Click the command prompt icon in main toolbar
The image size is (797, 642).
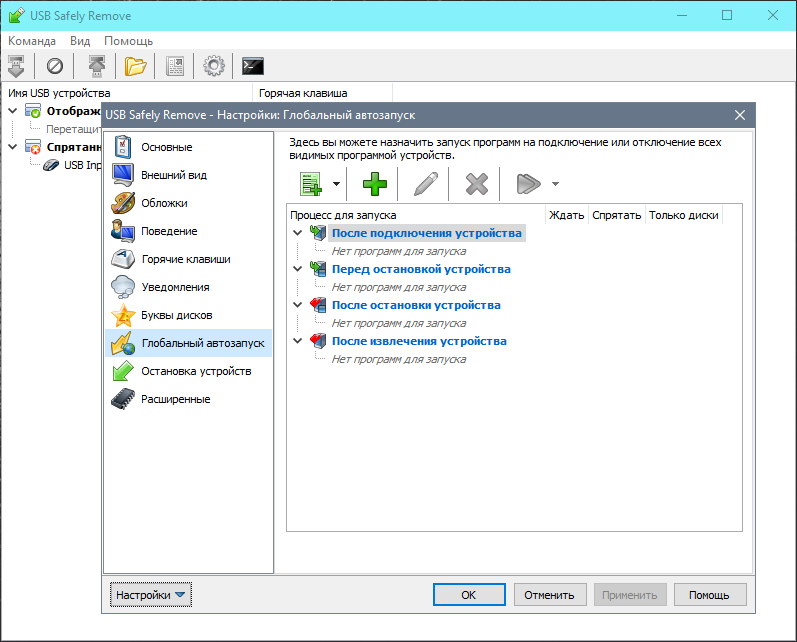[x=253, y=66]
